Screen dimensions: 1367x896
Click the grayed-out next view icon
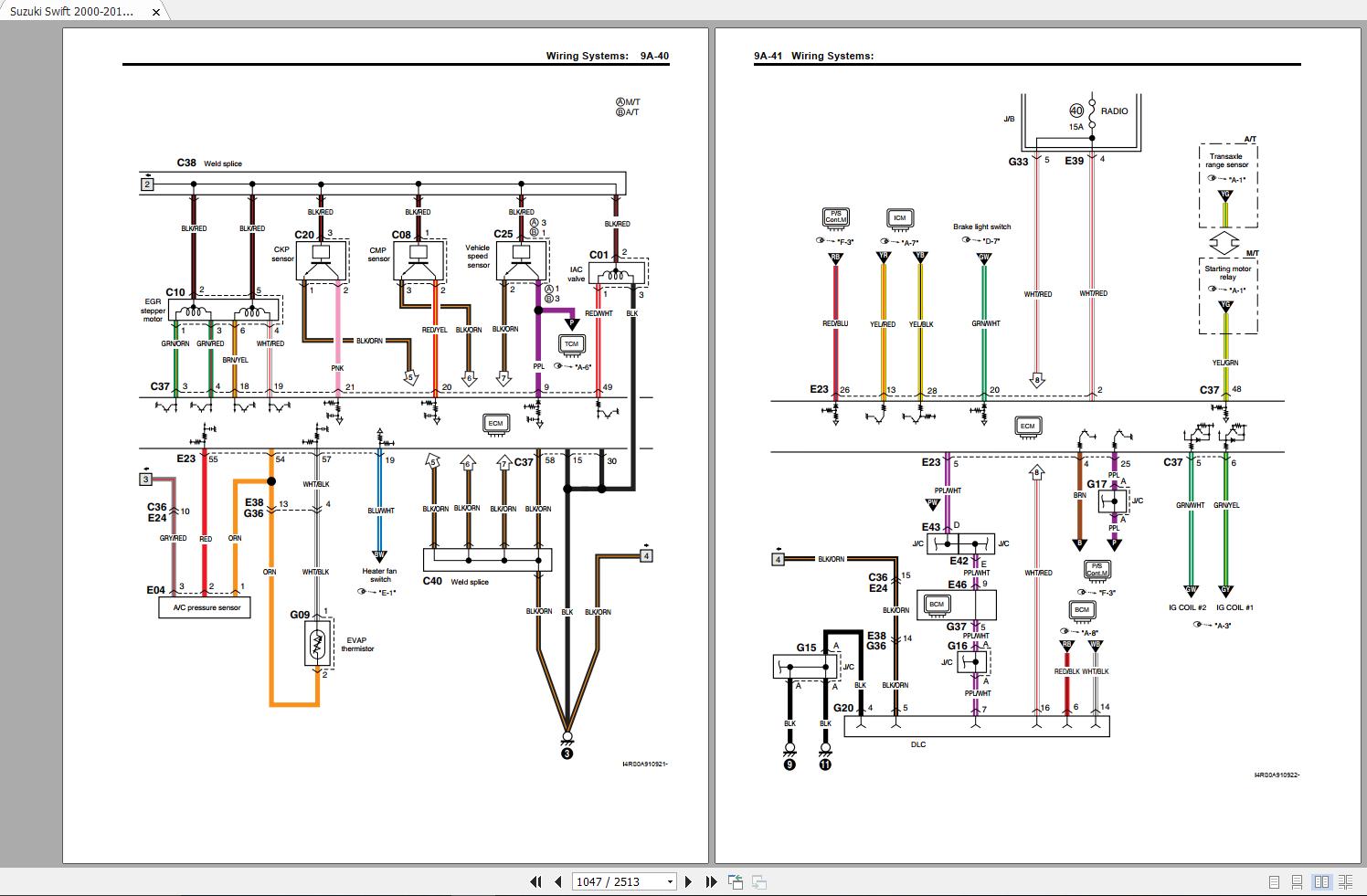click(x=758, y=881)
